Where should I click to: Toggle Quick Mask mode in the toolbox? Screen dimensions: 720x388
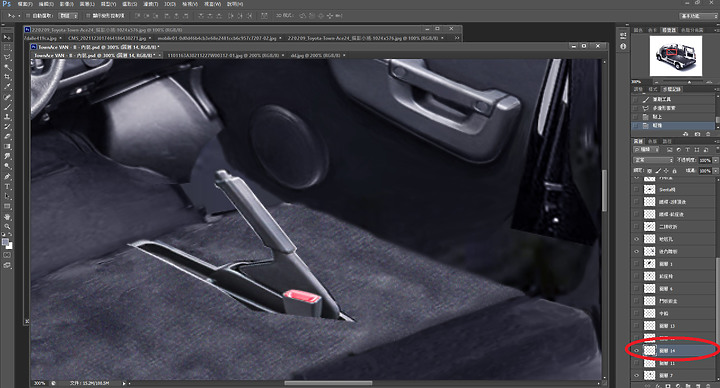[x=7, y=255]
